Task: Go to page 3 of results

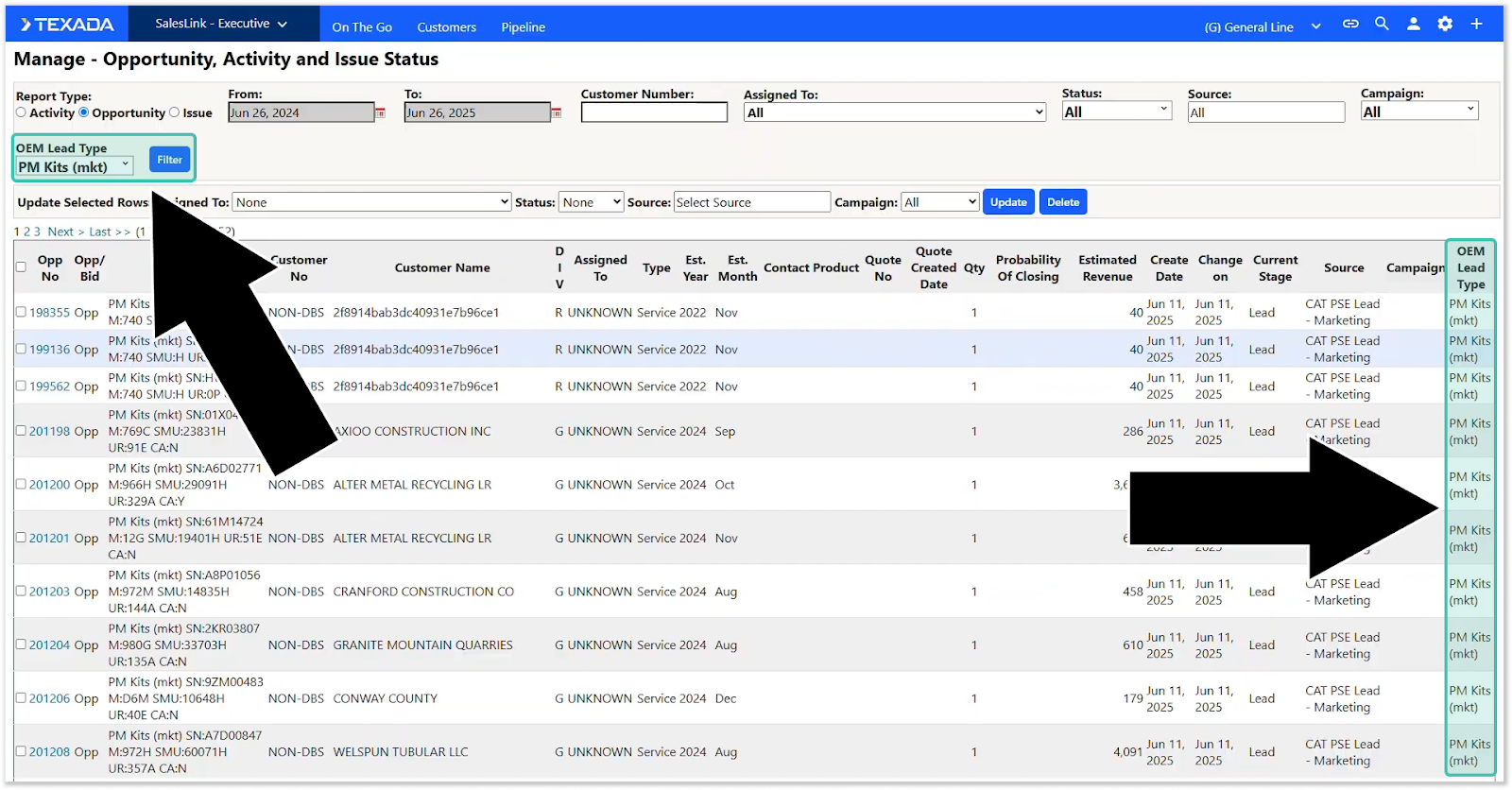Action: pos(37,232)
